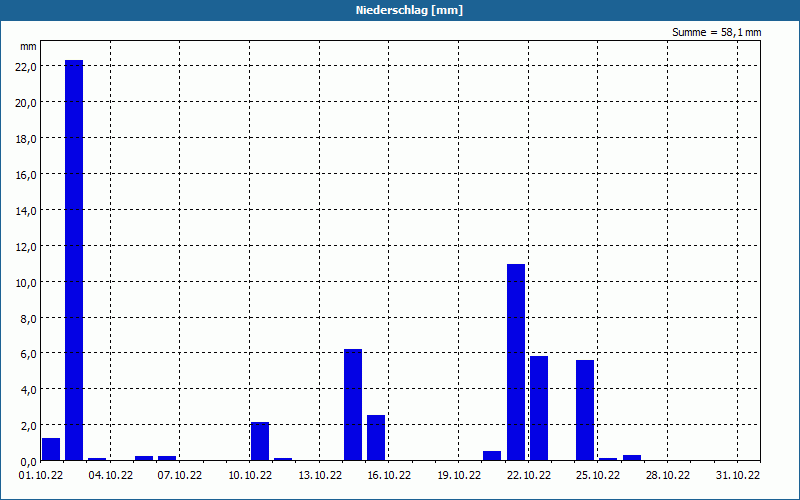Image resolution: width=800 pixels, height=500 pixels.
Task: Click the 31.10.22 date label
Action: (x=737, y=476)
